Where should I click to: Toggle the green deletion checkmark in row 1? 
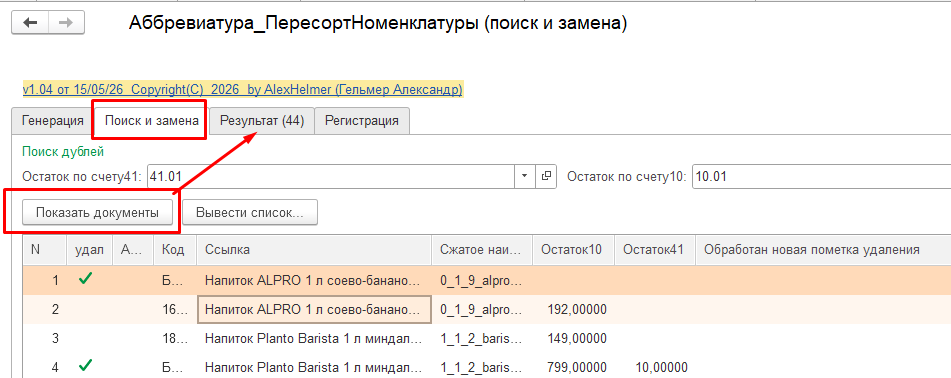(x=86, y=280)
